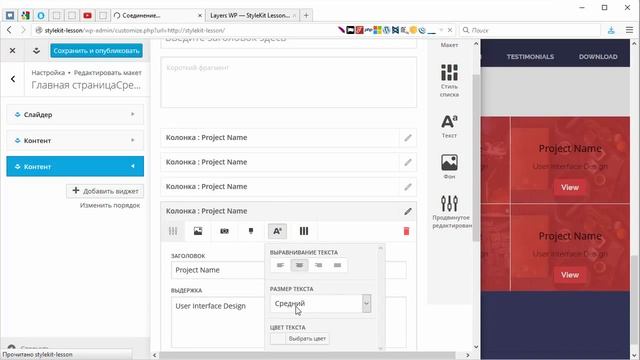Open the browser hamburger menu
Screen dimensions: 640x360
coord(629,30)
